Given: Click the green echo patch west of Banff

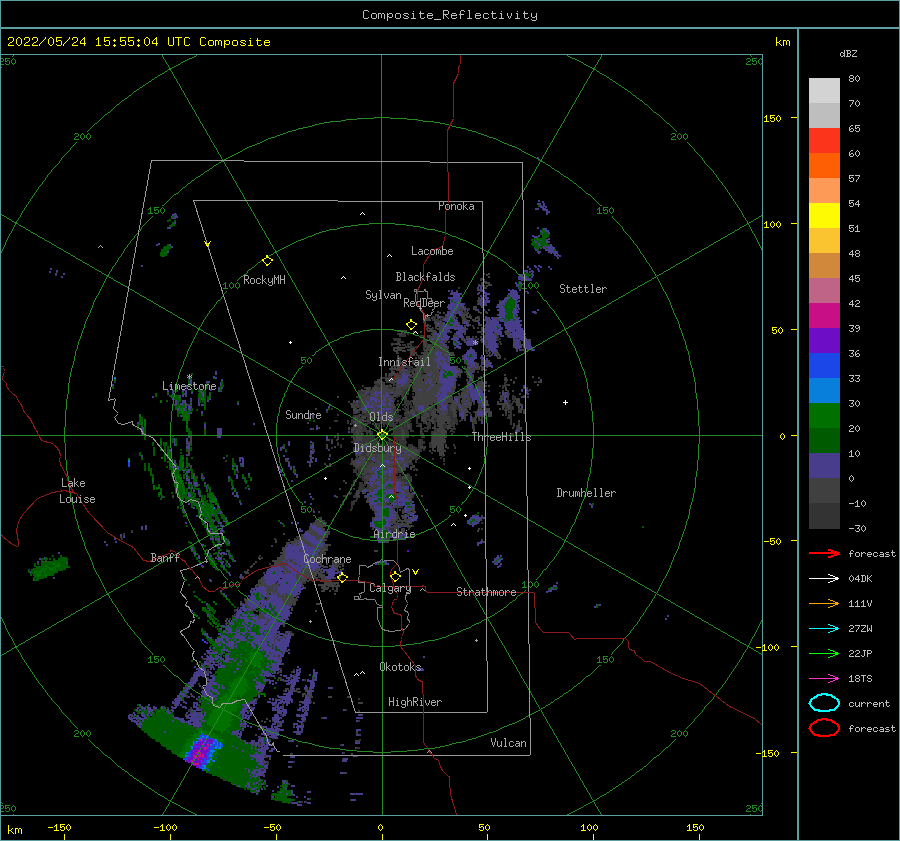Looking at the screenshot, I should (49, 567).
